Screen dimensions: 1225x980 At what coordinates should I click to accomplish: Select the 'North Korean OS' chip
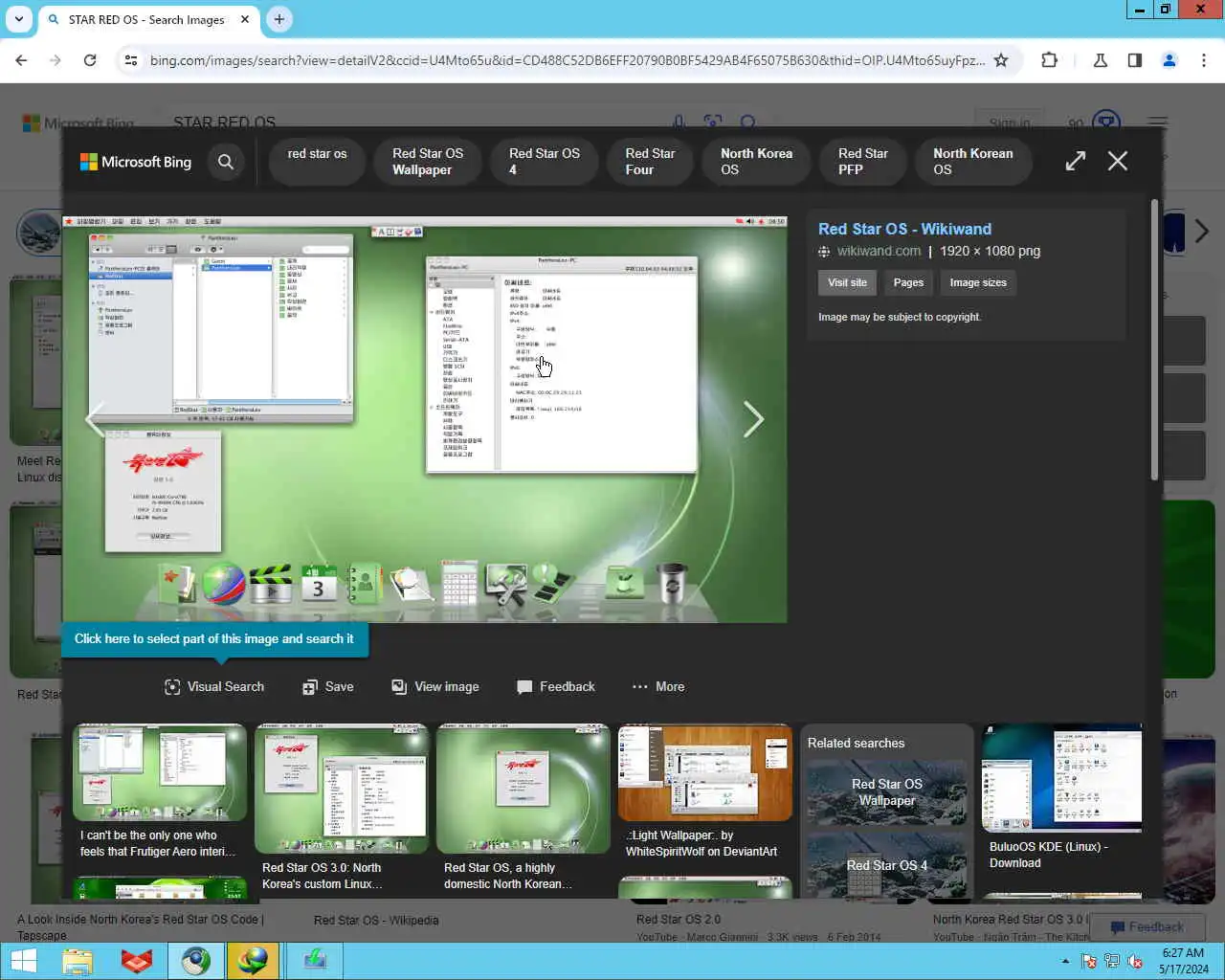coord(972,161)
